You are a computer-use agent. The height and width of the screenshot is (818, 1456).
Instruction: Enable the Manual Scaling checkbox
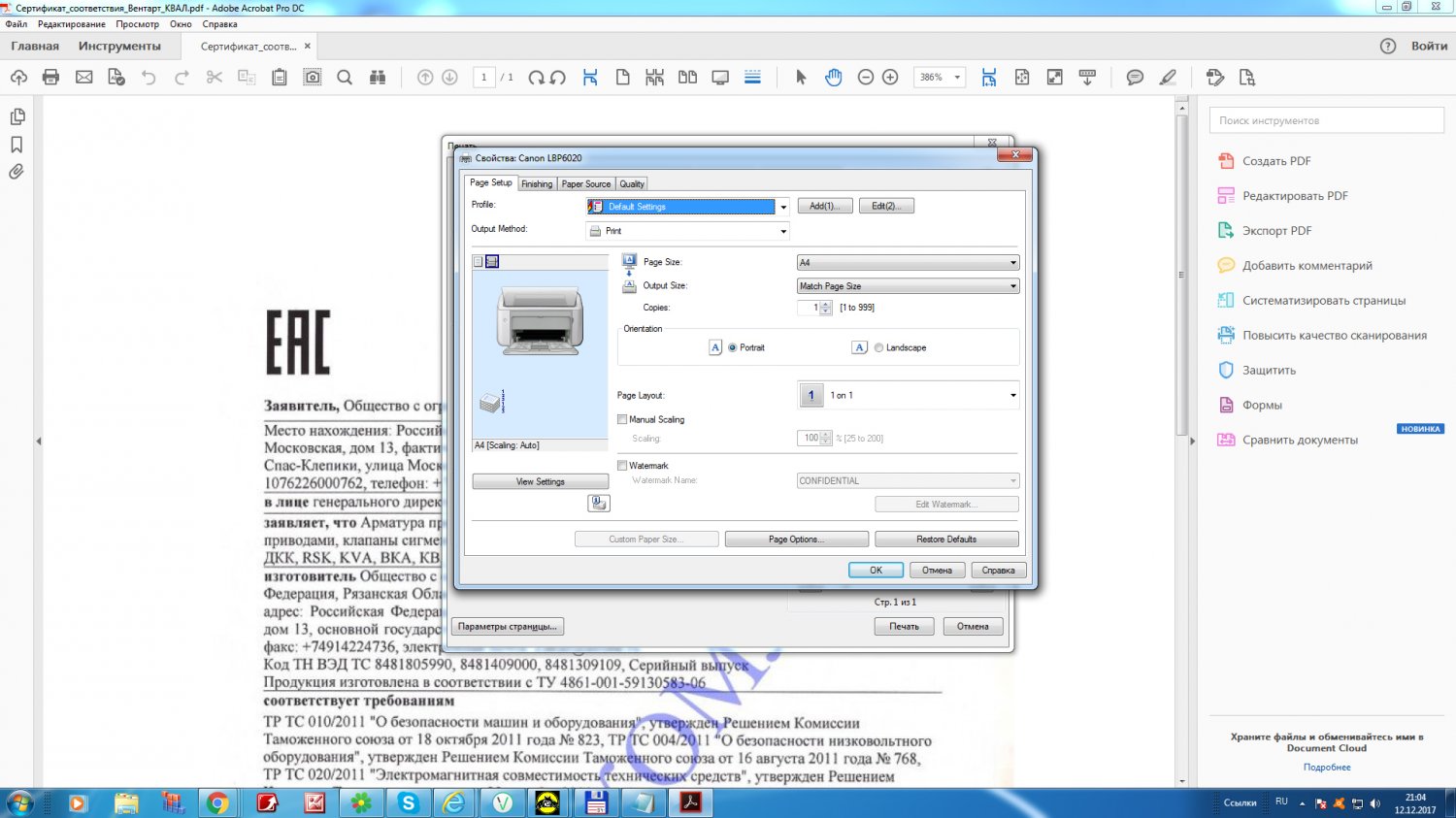point(623,419)
